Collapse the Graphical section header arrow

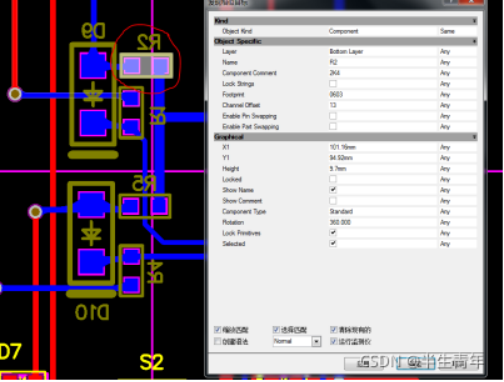pos(474,137)
